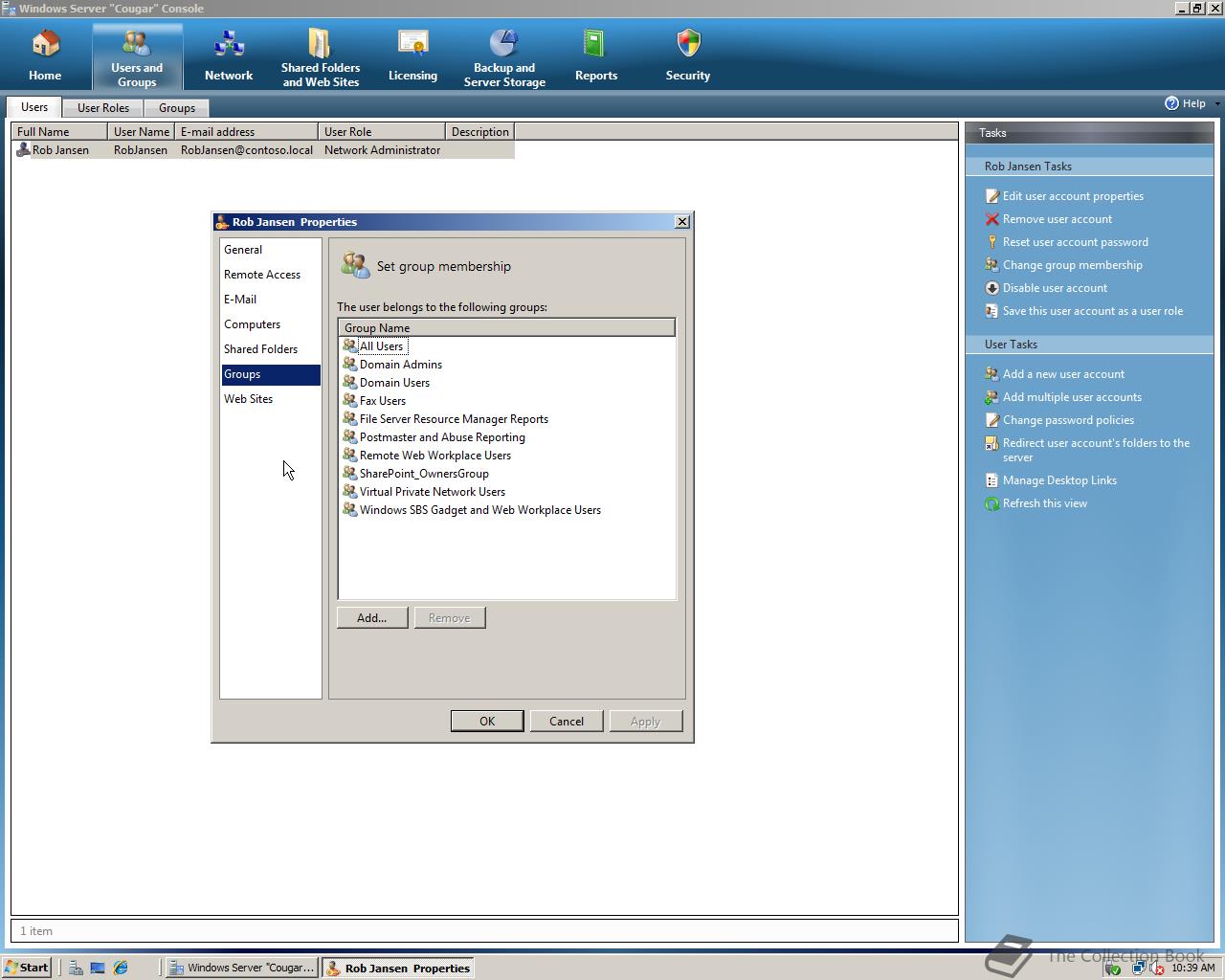Select E-Mail in properties sidebar
Viewport: 1225px width, 980px height.
[x=271, y=300]
